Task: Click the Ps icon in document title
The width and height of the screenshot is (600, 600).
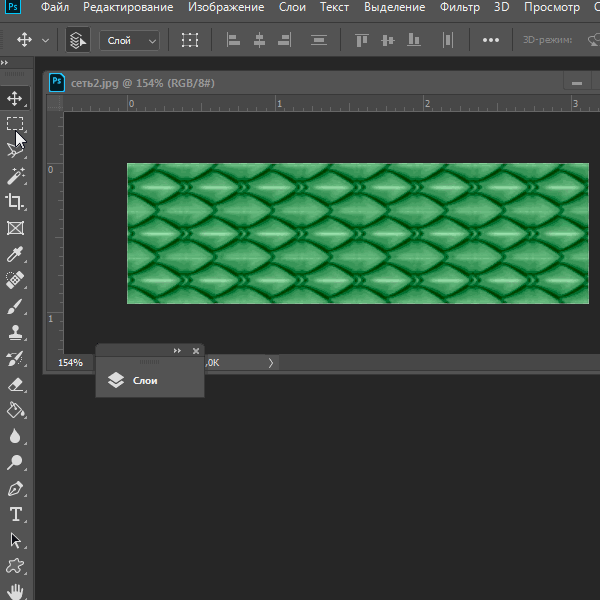Action: click(57, 82)
